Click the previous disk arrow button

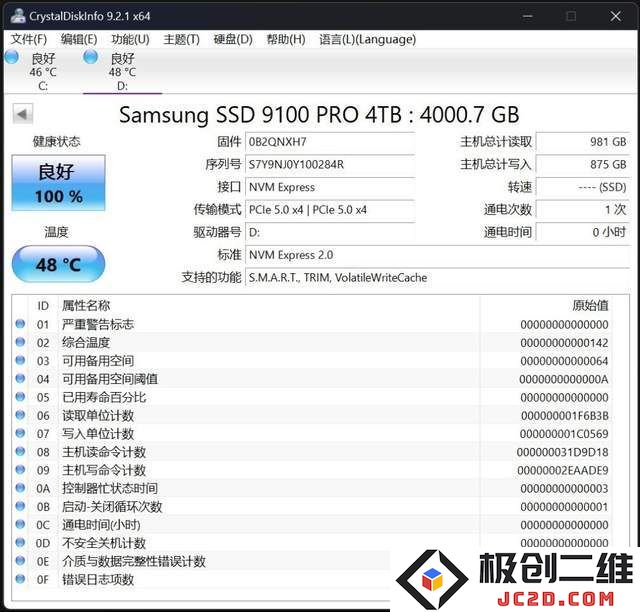point(22,114)
